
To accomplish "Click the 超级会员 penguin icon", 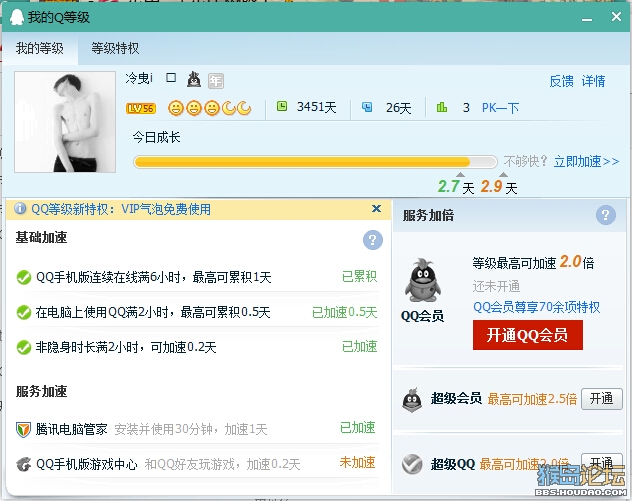I will point(412,399).
